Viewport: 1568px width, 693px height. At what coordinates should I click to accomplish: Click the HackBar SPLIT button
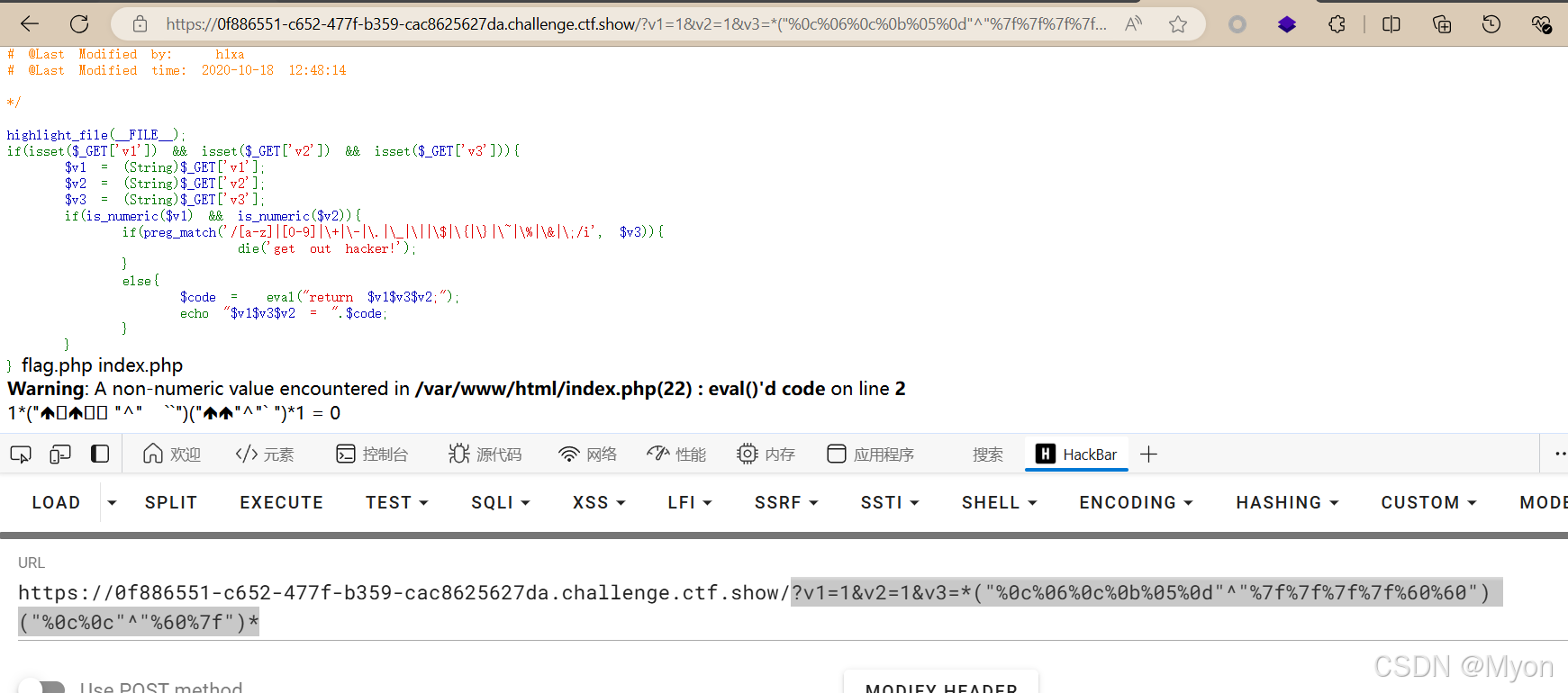click(171, 502)
